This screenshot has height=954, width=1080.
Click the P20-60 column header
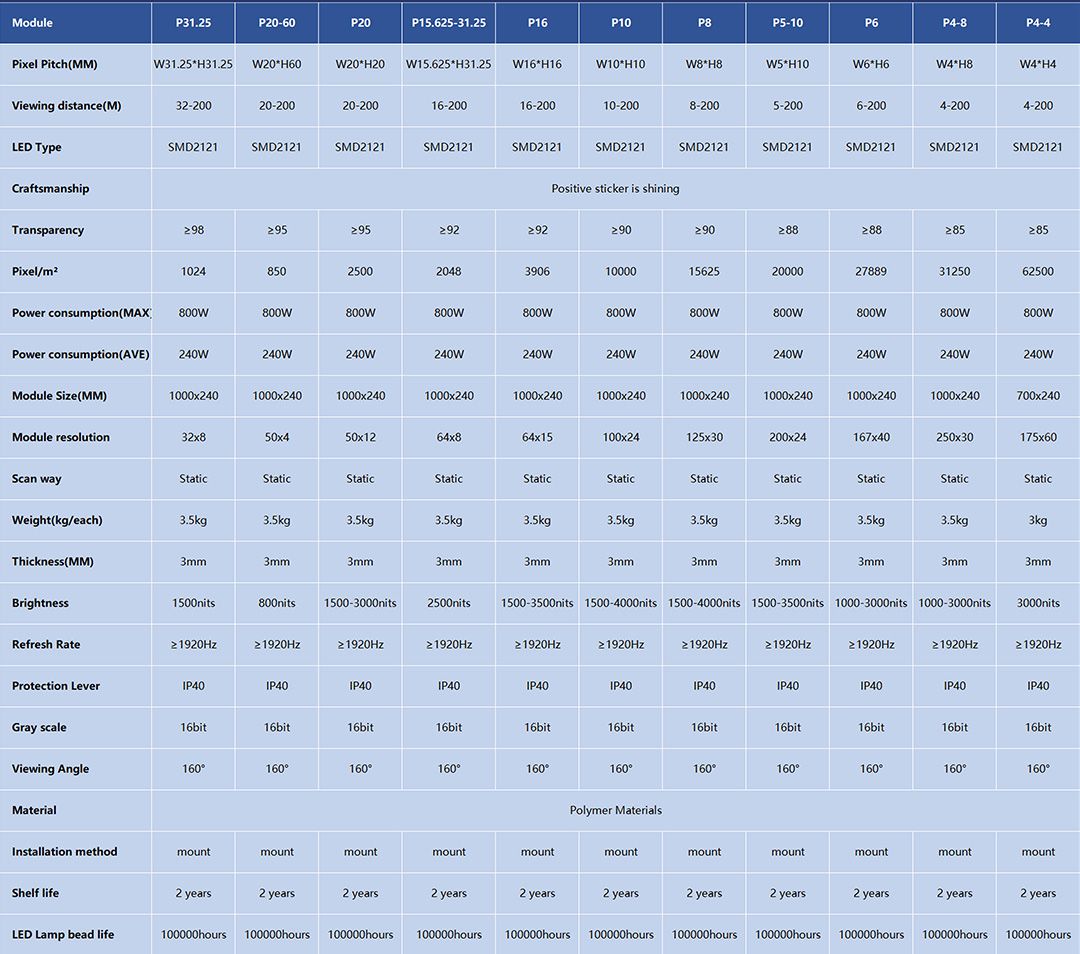click(277, 23)
